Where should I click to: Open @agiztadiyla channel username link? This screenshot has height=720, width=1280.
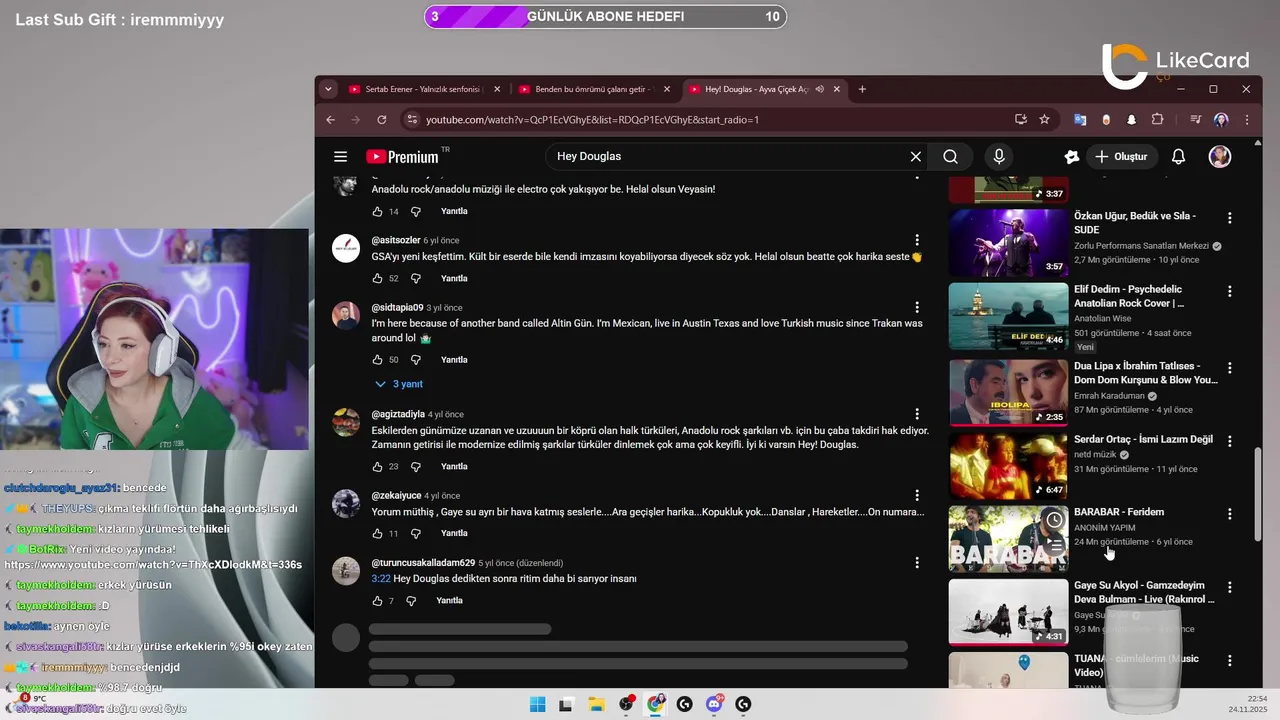click(x=398, y=414)
